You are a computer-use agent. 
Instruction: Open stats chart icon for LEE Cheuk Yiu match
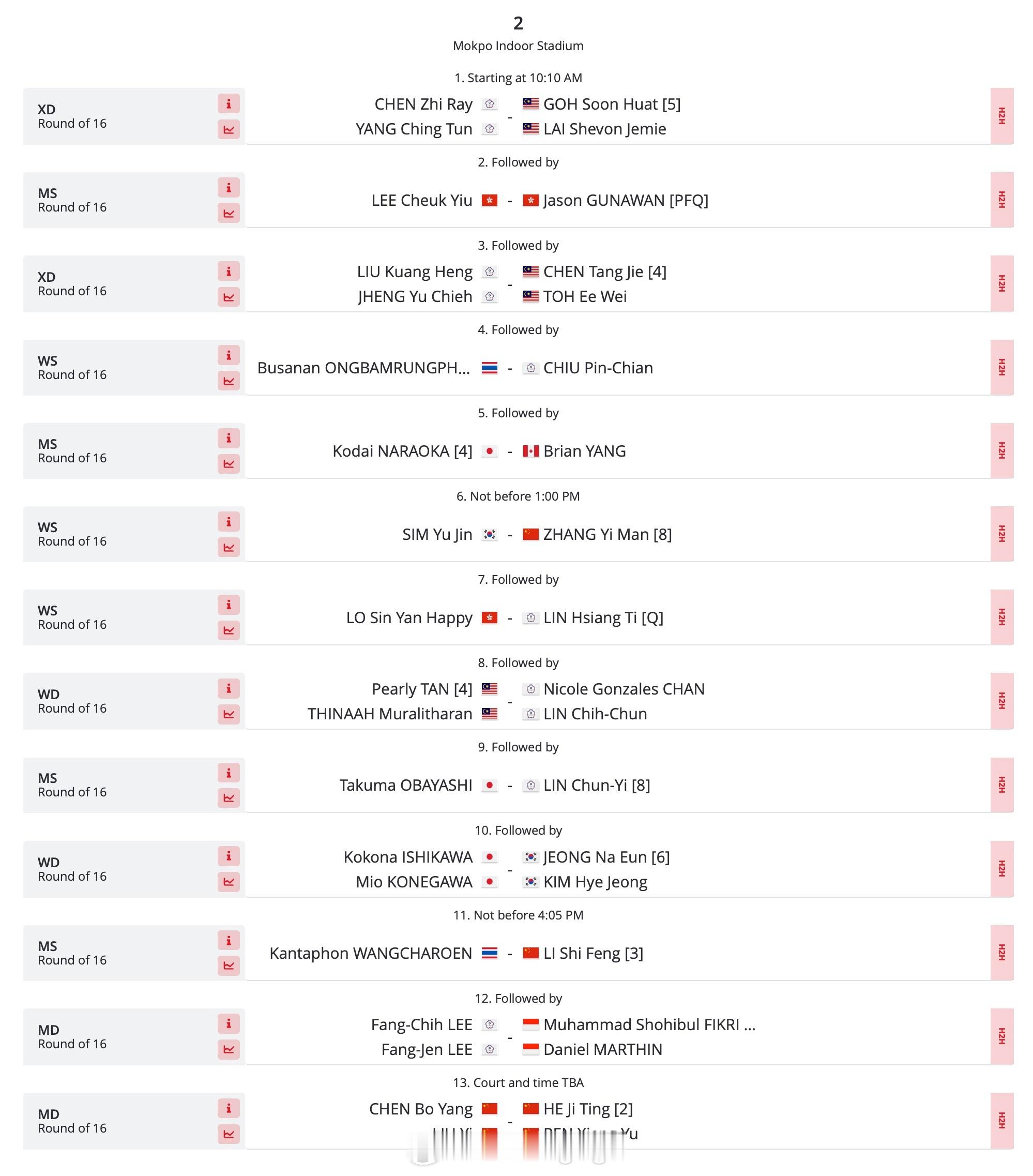point(229,214)
